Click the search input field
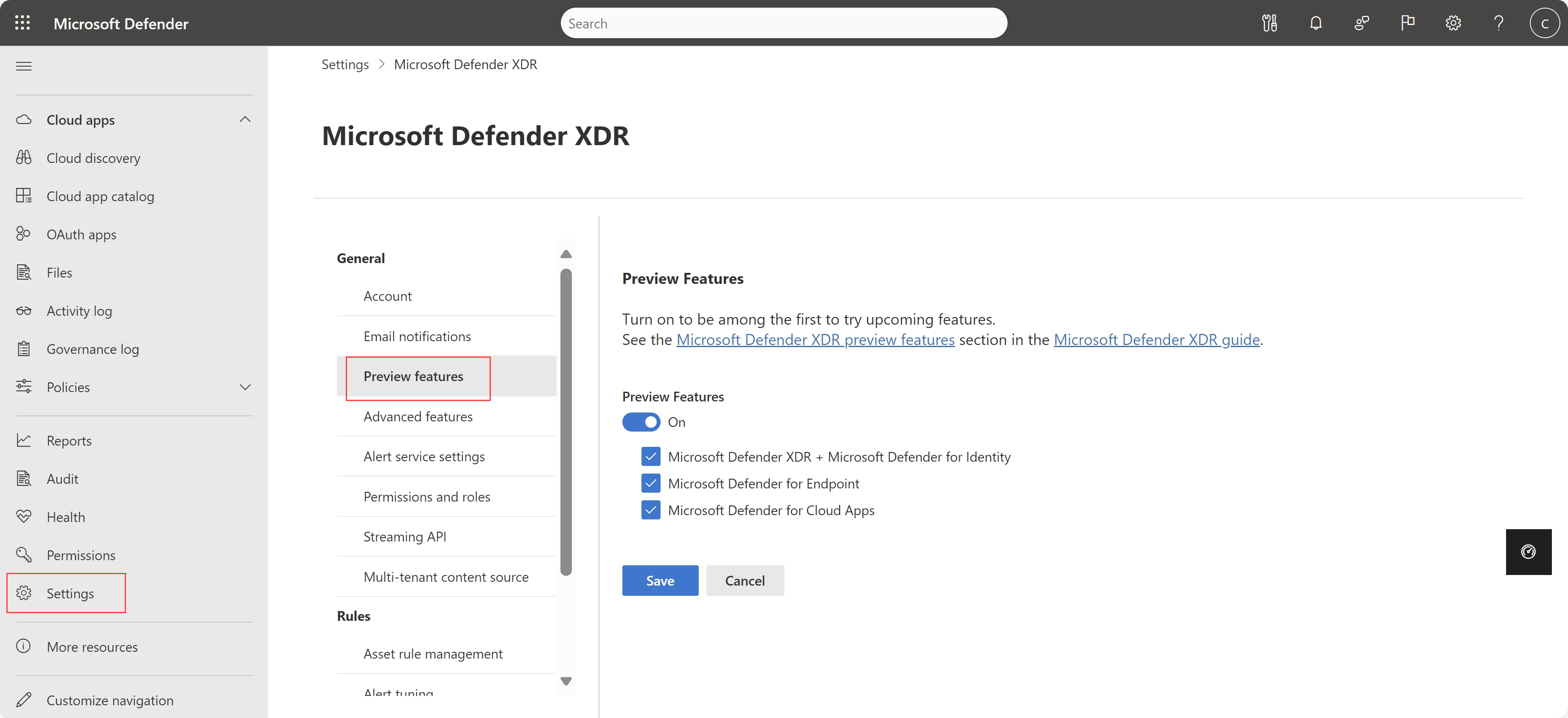The width and height of the screenshot is (1568, 718). click(783, 23)
